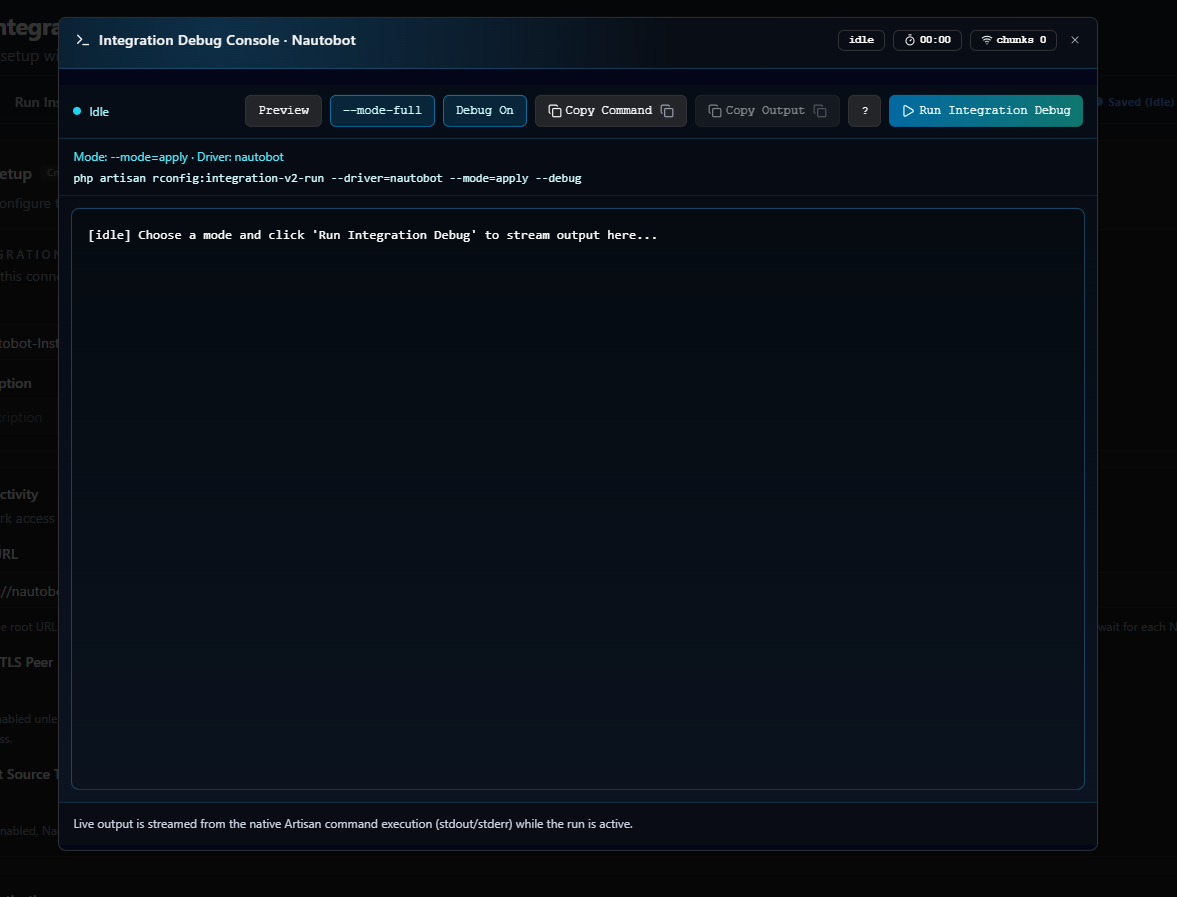Click inside the console output area

coord(578,498)
